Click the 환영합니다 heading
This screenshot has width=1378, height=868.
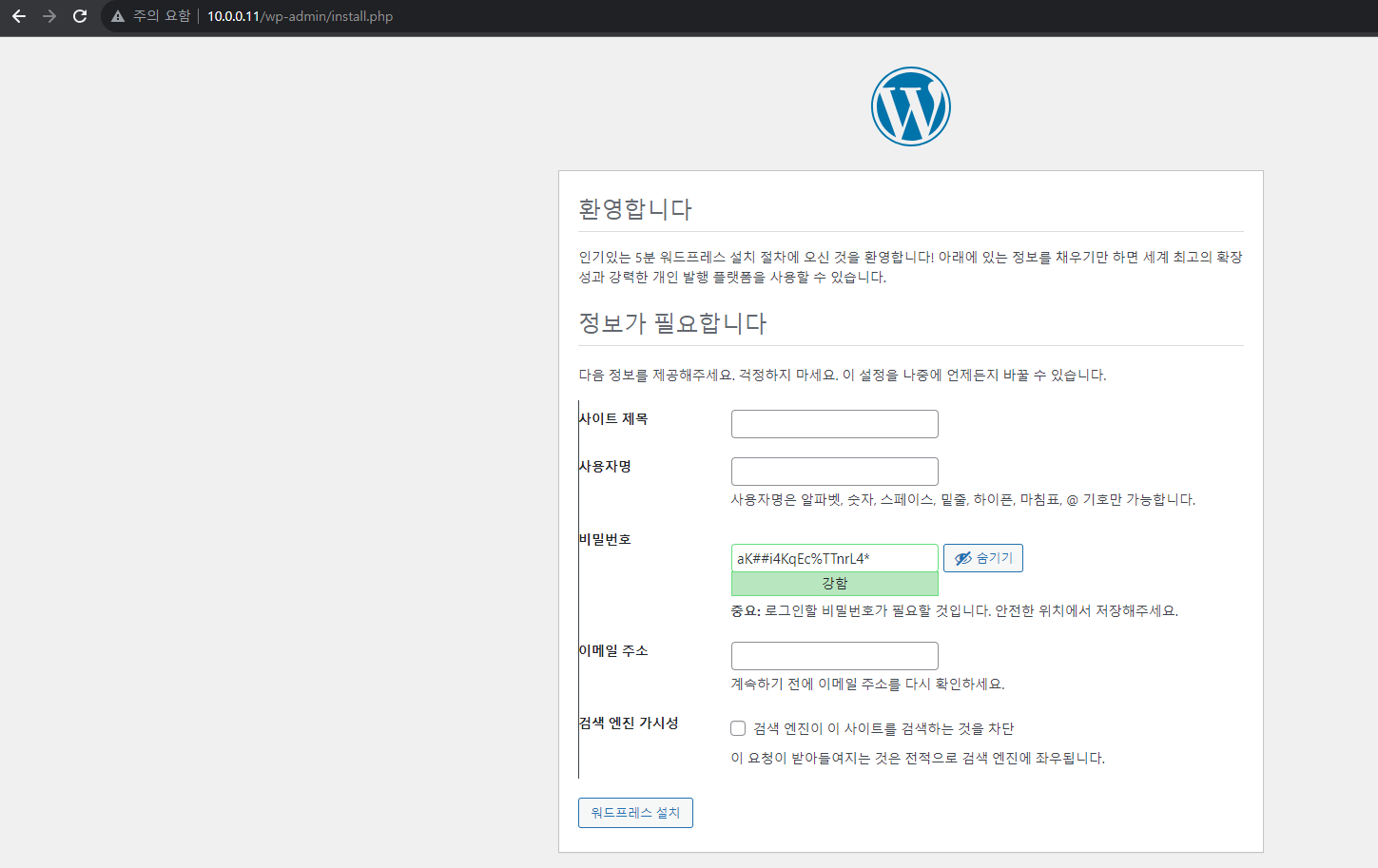(x=635, y=209)
